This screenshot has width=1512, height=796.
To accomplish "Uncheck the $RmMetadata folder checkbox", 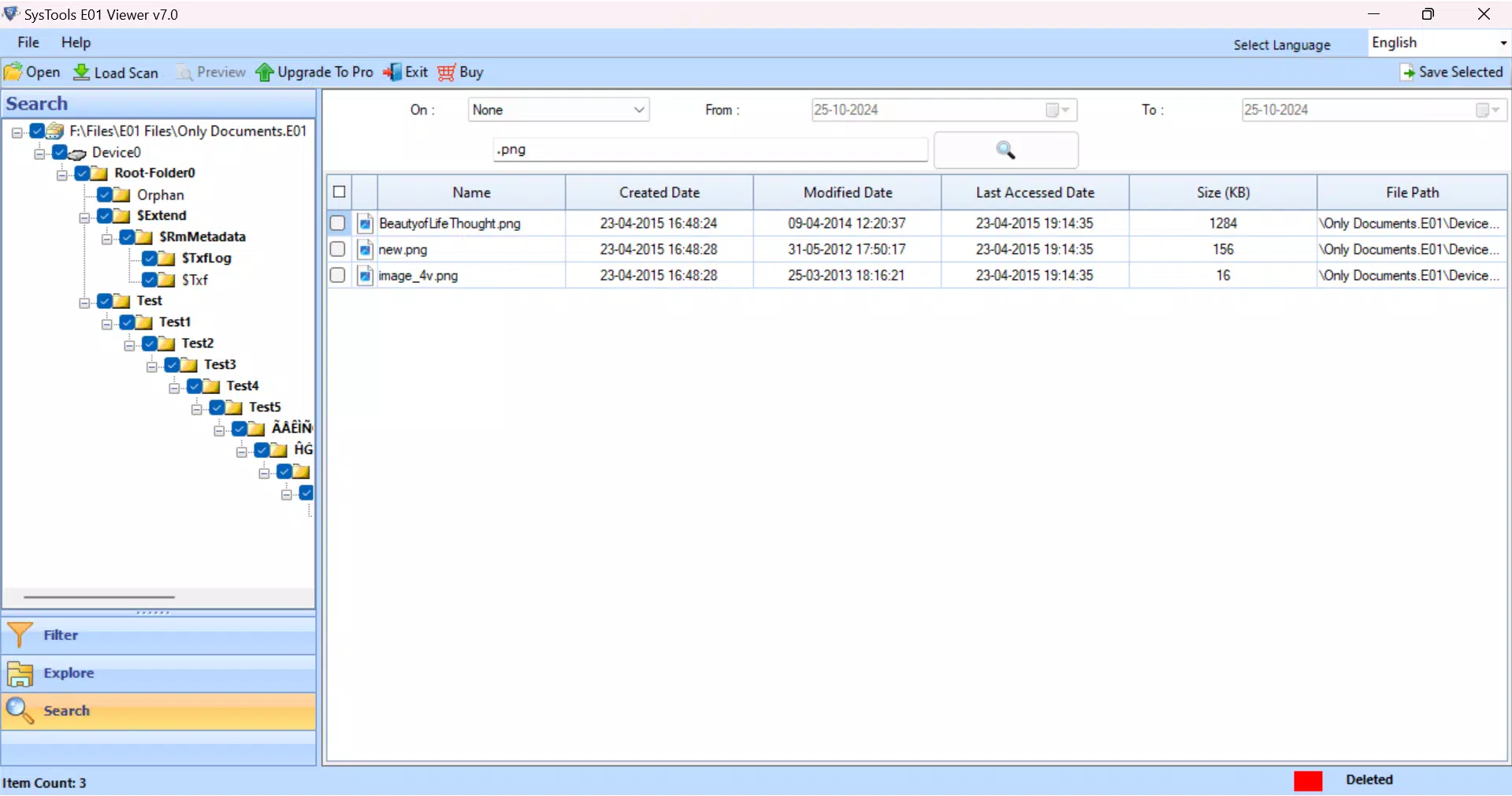I will pyautogui.click(x=127, y=236).
